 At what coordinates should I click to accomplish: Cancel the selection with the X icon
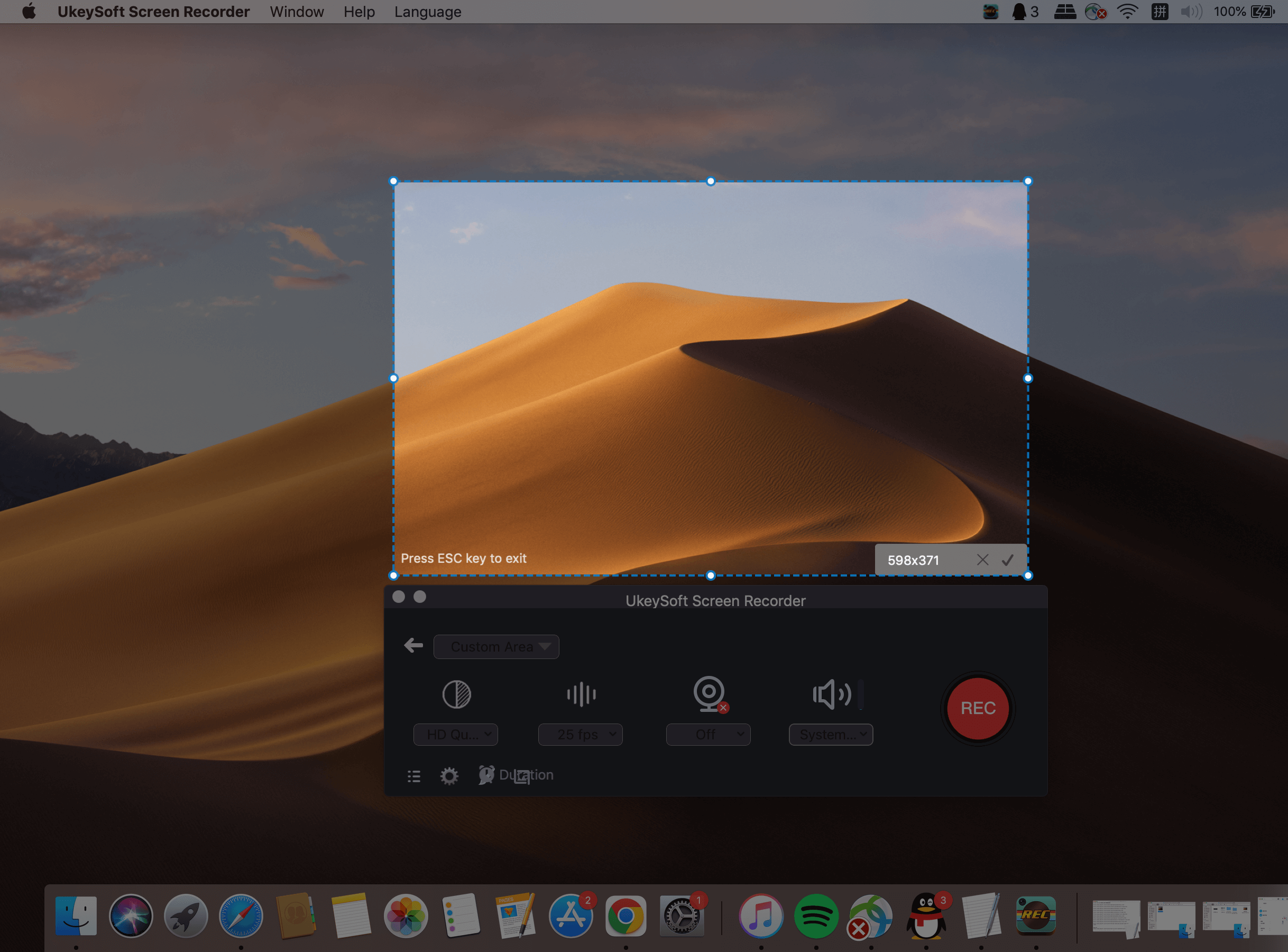(x=983, y=560)
